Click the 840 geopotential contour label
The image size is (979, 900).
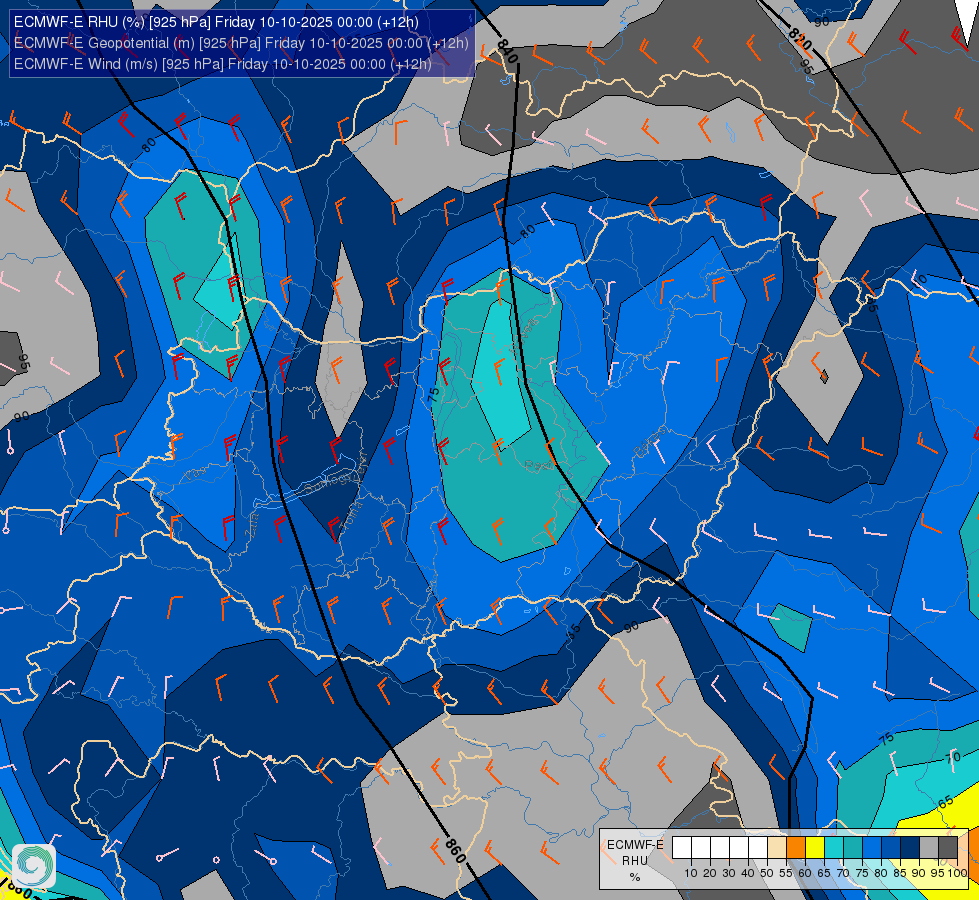click(x=508, y=51)
